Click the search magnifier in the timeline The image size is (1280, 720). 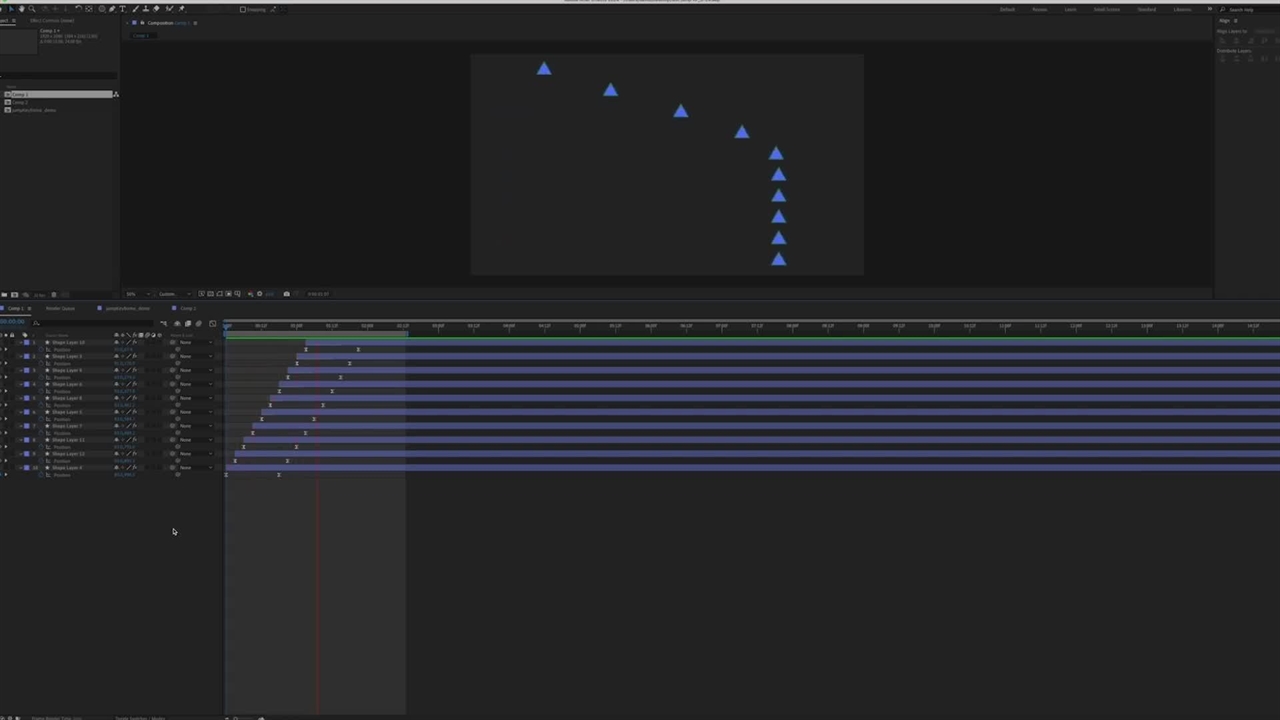36,323
